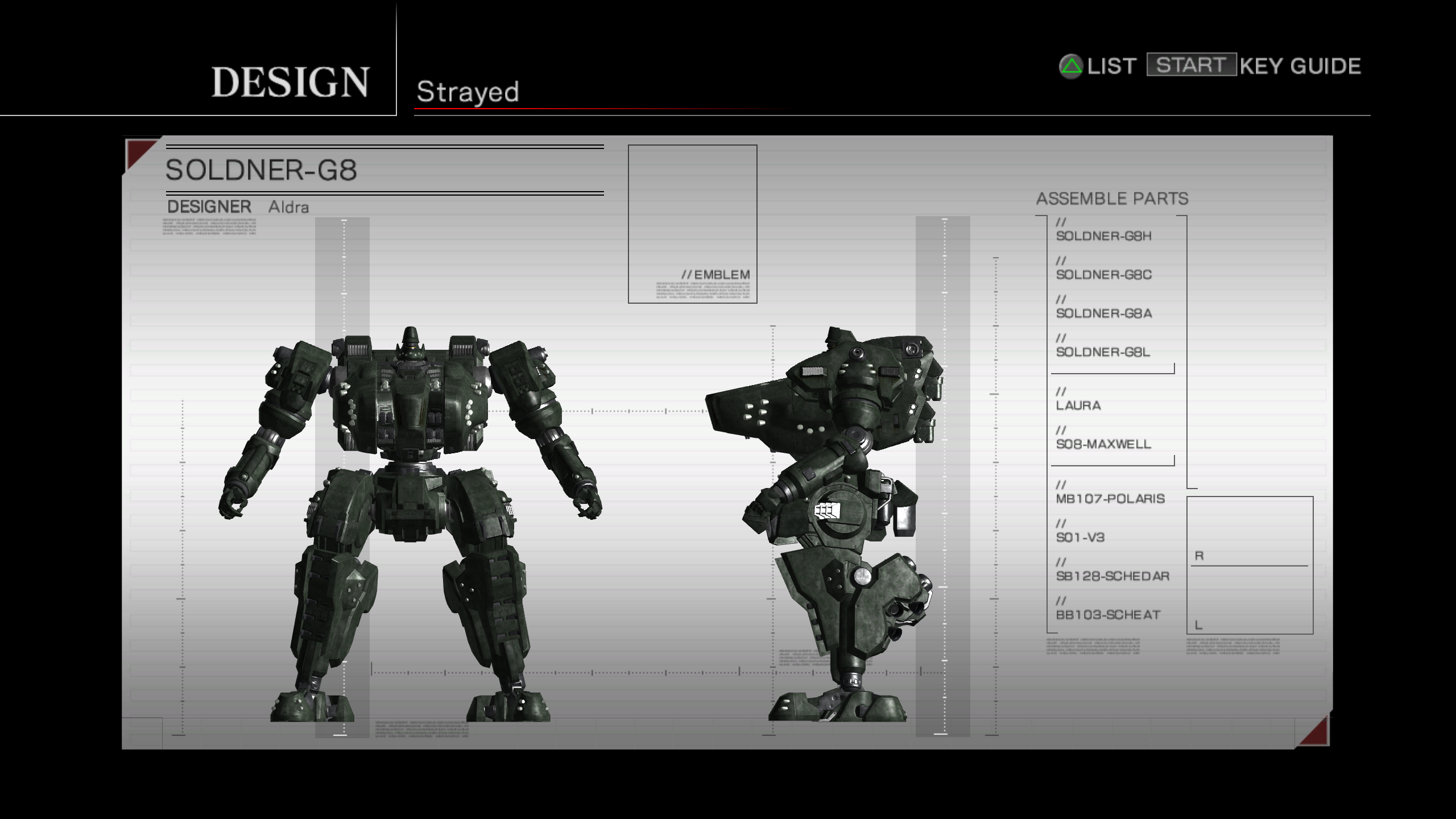Click the designer name Aldra
This screenshot has height=819, width=1456.
click(x=288, y=207)
